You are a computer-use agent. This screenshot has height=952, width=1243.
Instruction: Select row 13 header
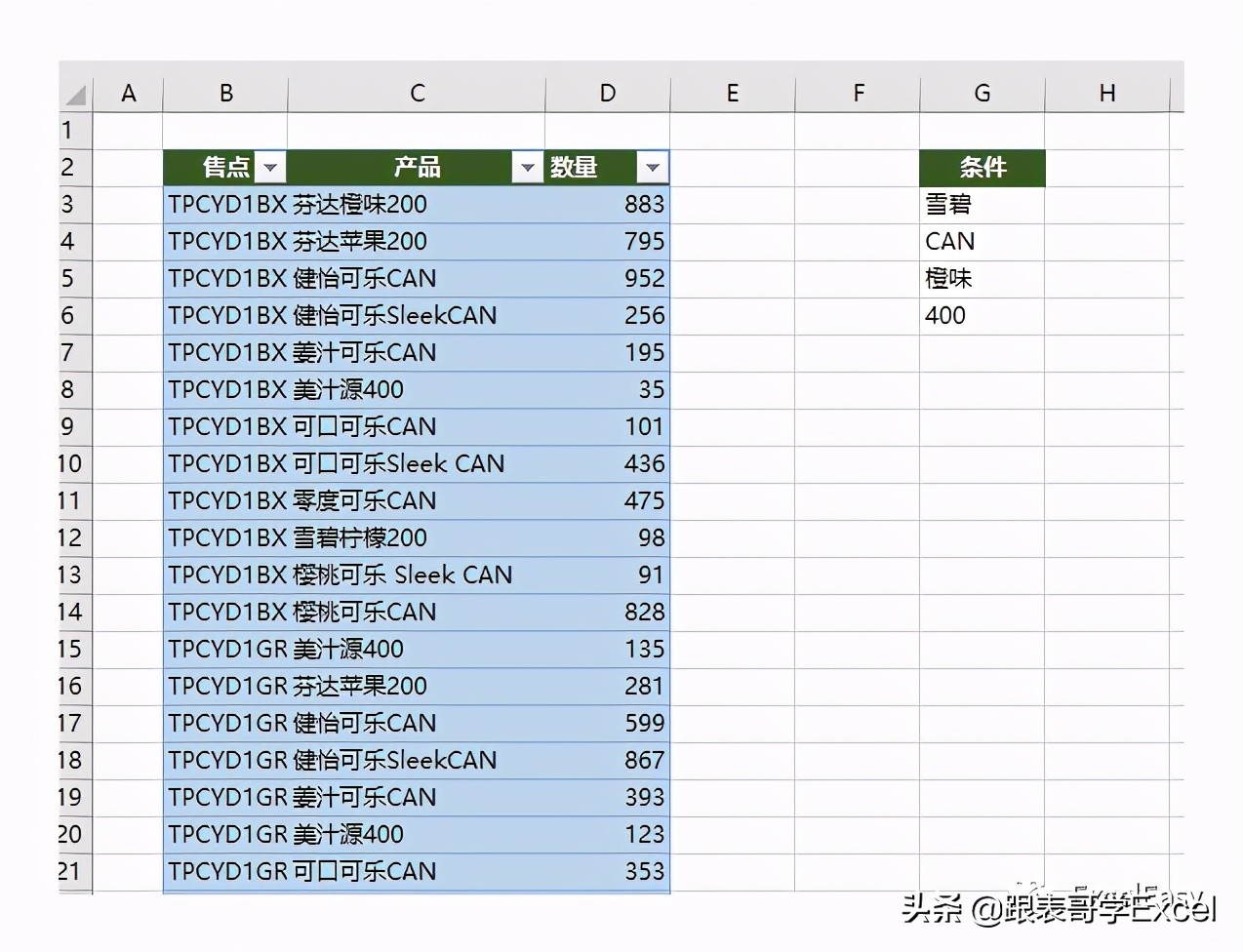[75, 575]
